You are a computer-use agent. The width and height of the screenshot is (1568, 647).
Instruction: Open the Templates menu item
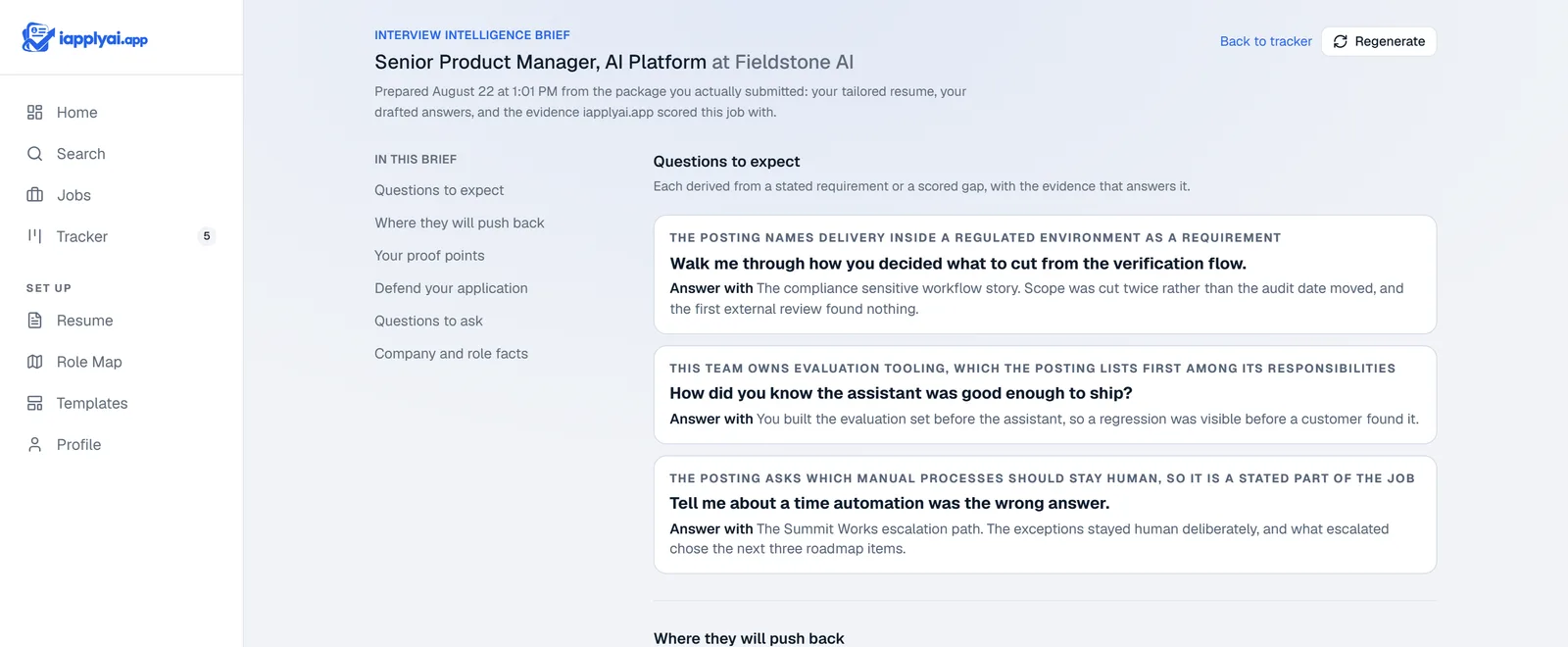coord(122,403)
